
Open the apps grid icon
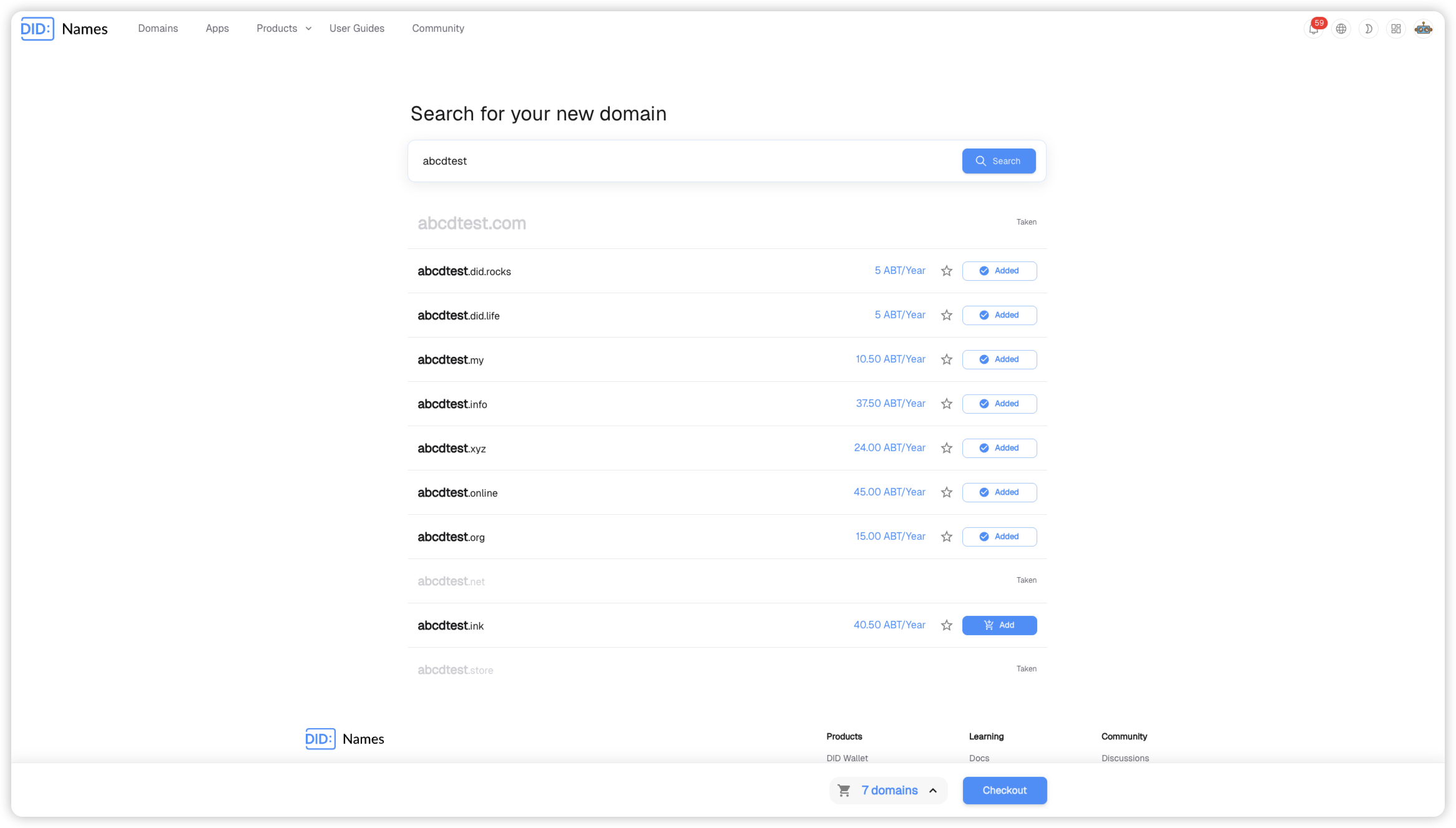coord(1396,29)
